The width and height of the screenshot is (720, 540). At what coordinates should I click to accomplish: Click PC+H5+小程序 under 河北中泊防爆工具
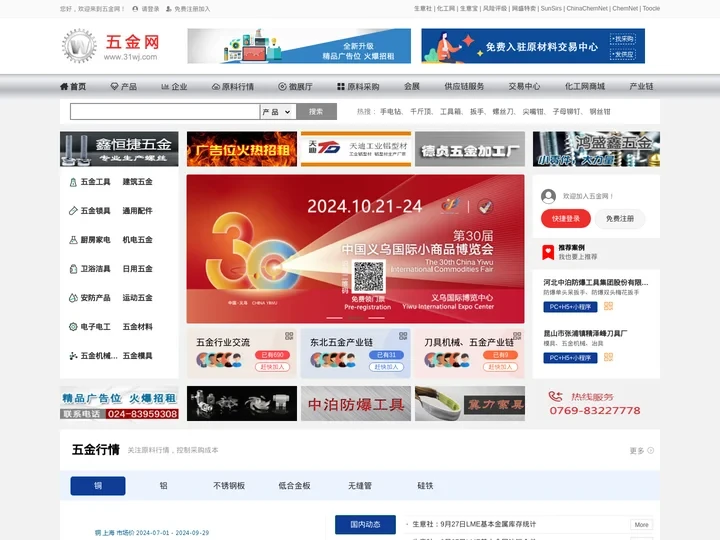[570, 307]
